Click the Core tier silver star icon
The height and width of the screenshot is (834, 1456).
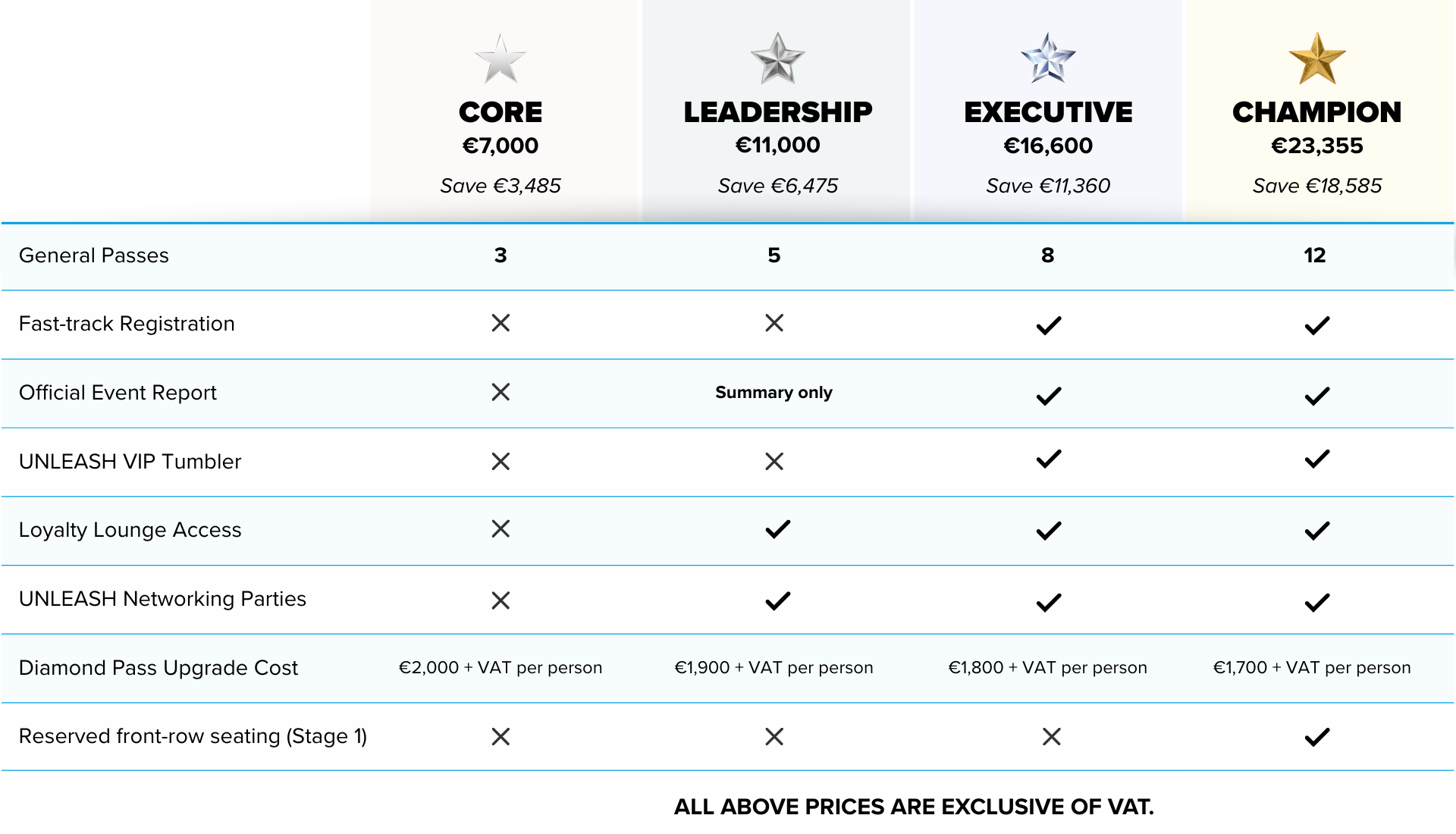tap(500, 59)
